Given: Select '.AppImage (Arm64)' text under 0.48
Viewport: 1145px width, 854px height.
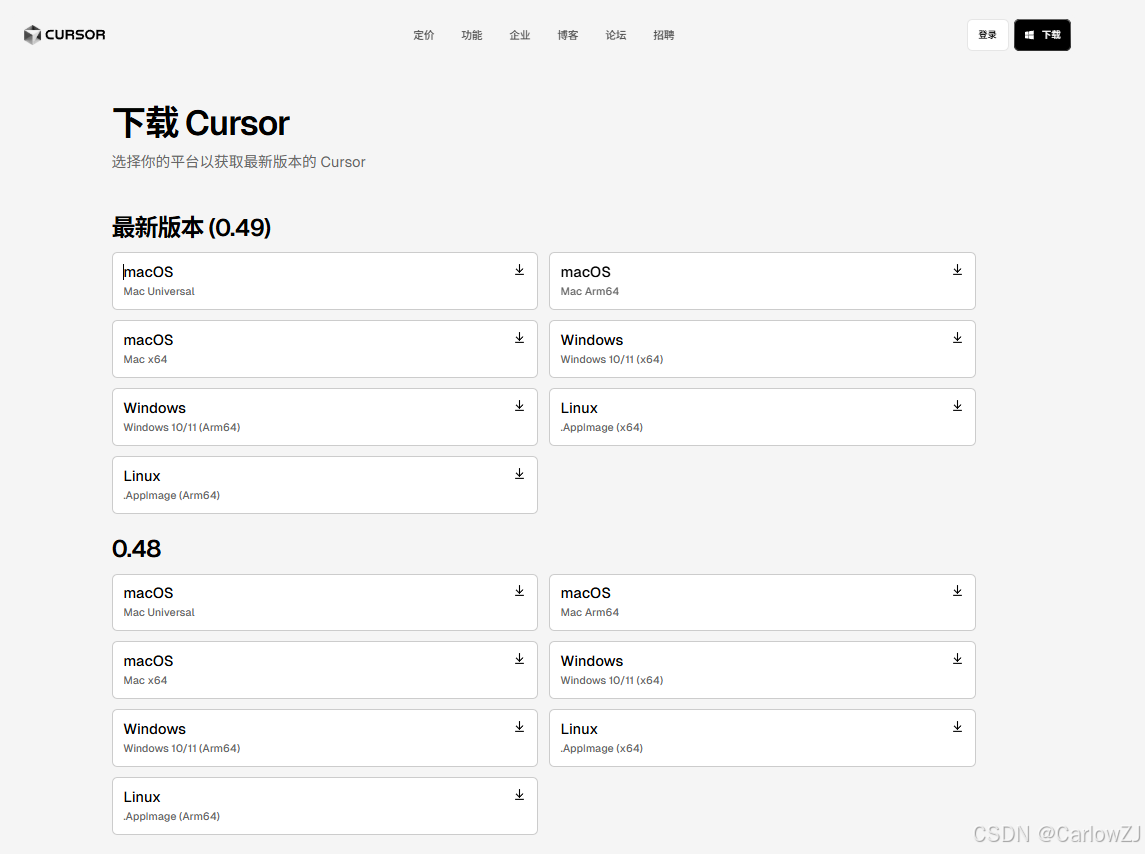Looking at the screenshot, I should (172, 816).
